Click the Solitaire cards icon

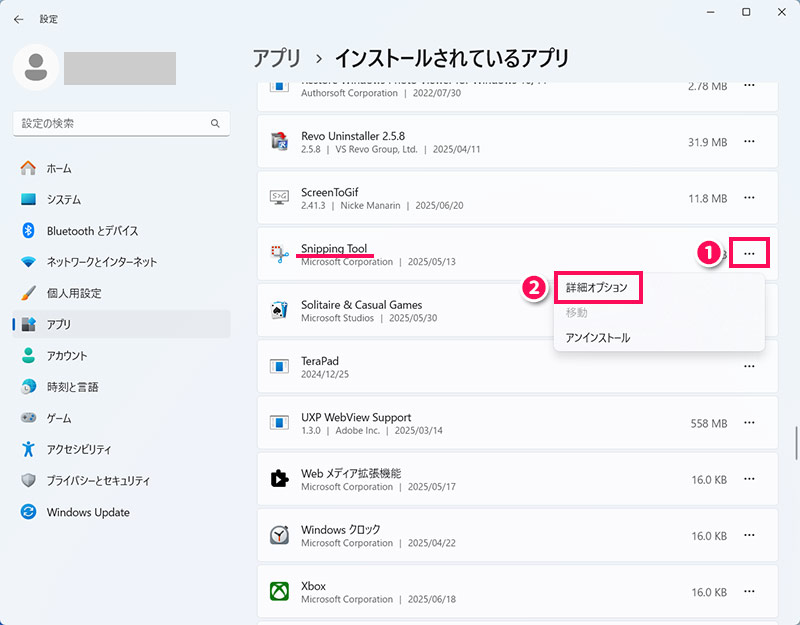point(279,310)
